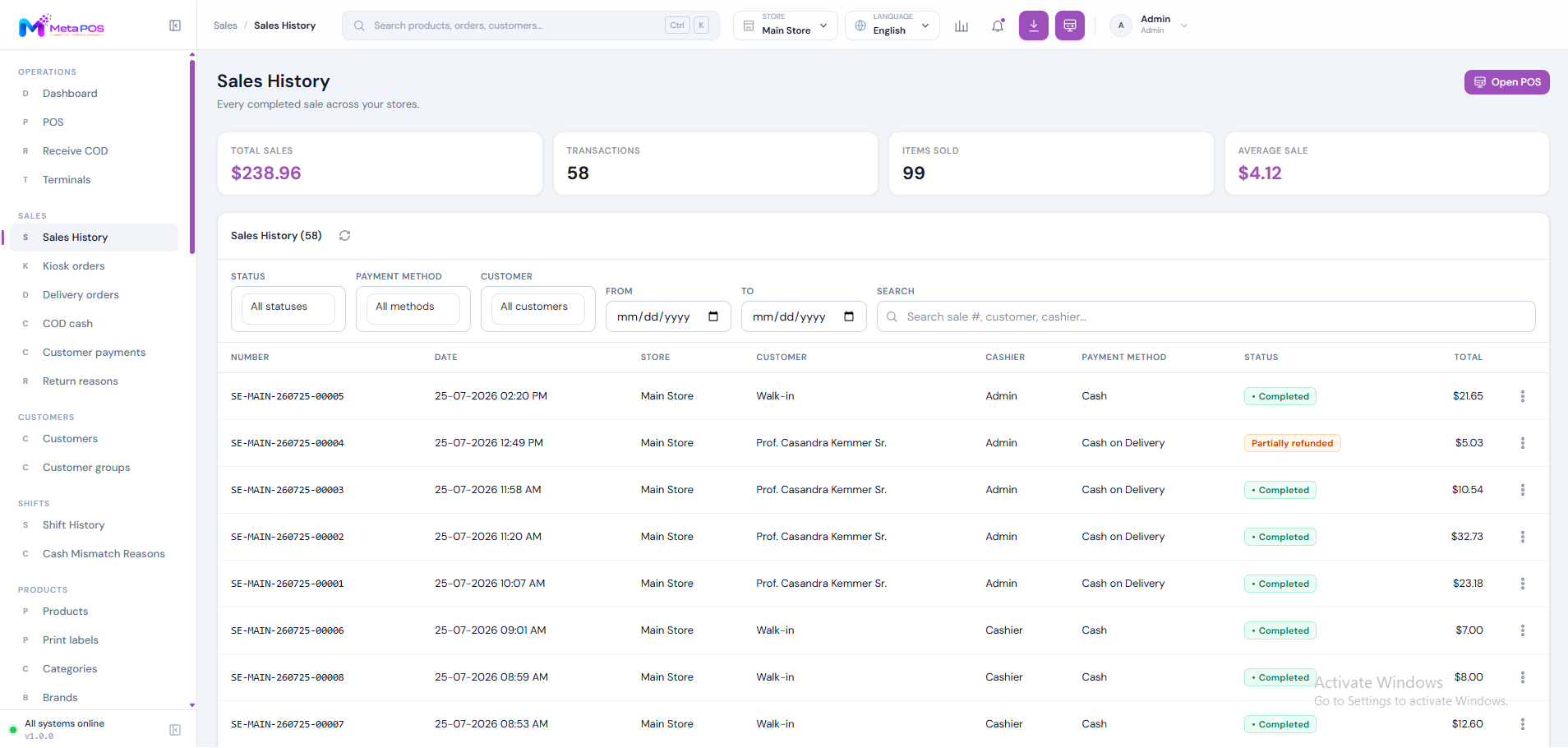Click the sidebar scroll down arrow

(192, 705)
